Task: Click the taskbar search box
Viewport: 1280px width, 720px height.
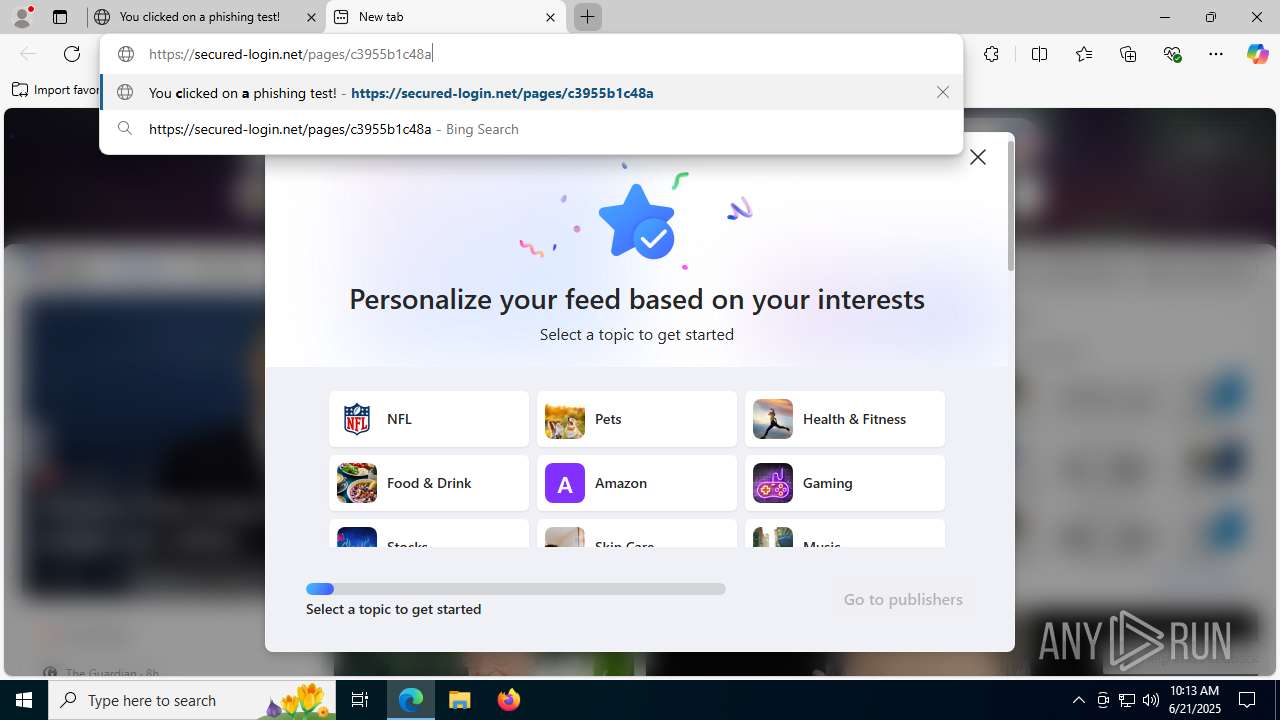Action: pyautogui.click(x=194, y=700)
